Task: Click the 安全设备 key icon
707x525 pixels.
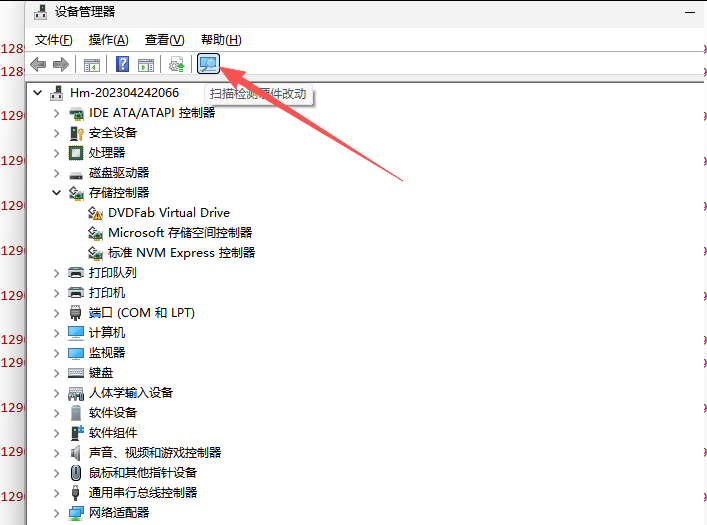Action: click(76, 134)
